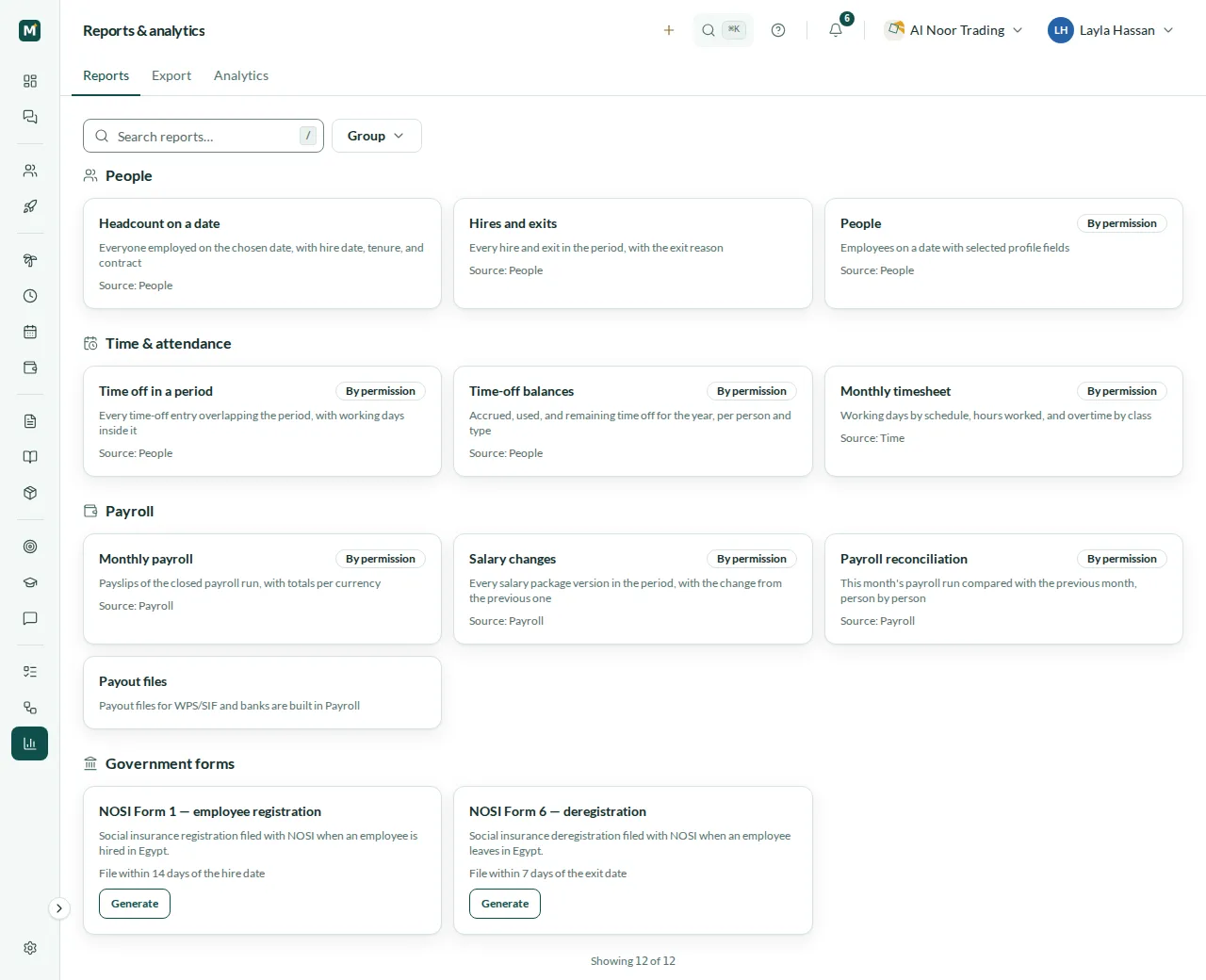Click the plus icon in the header

tap(669, 30)
